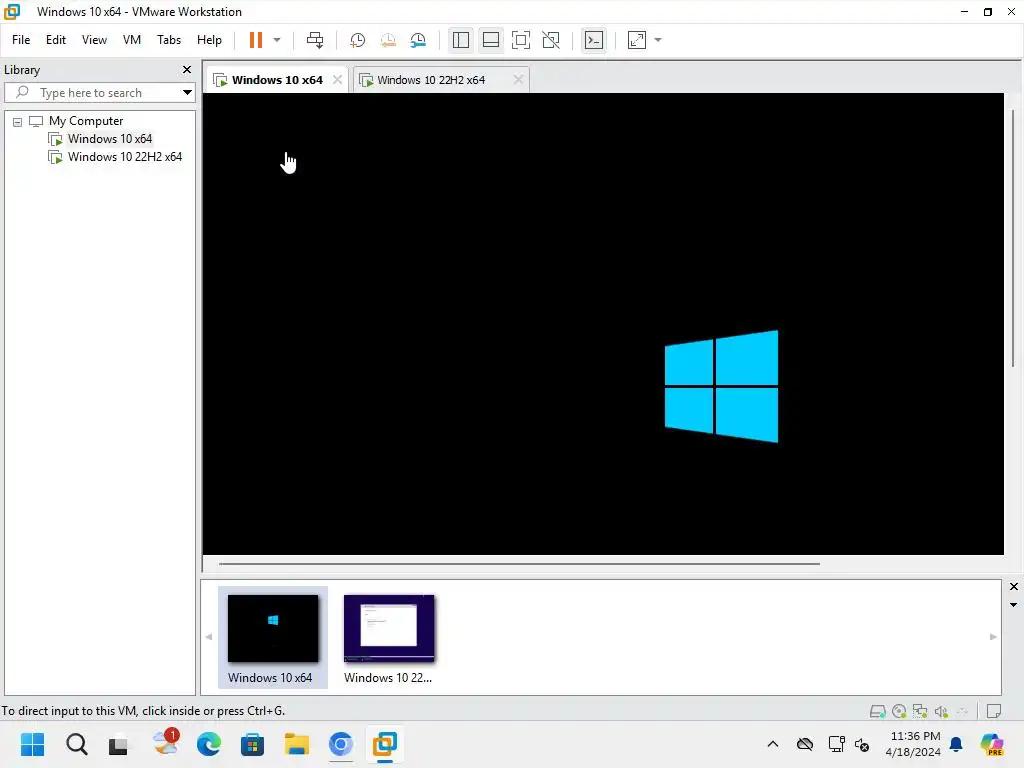1024x768 pixels.
Task: Click the console vertical scrollbar
Action: pos(1013,238)
